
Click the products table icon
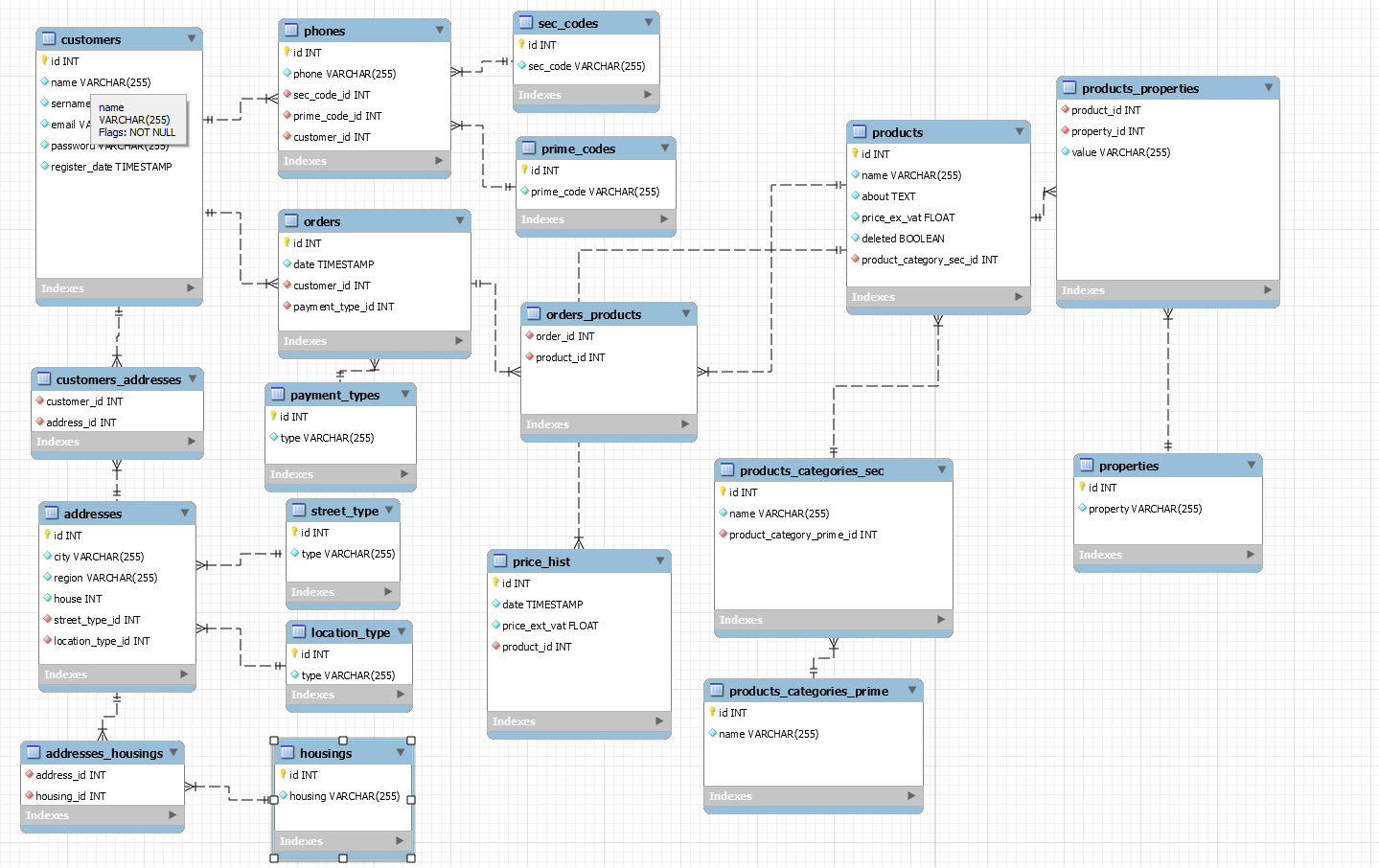(x=860, y=132)
